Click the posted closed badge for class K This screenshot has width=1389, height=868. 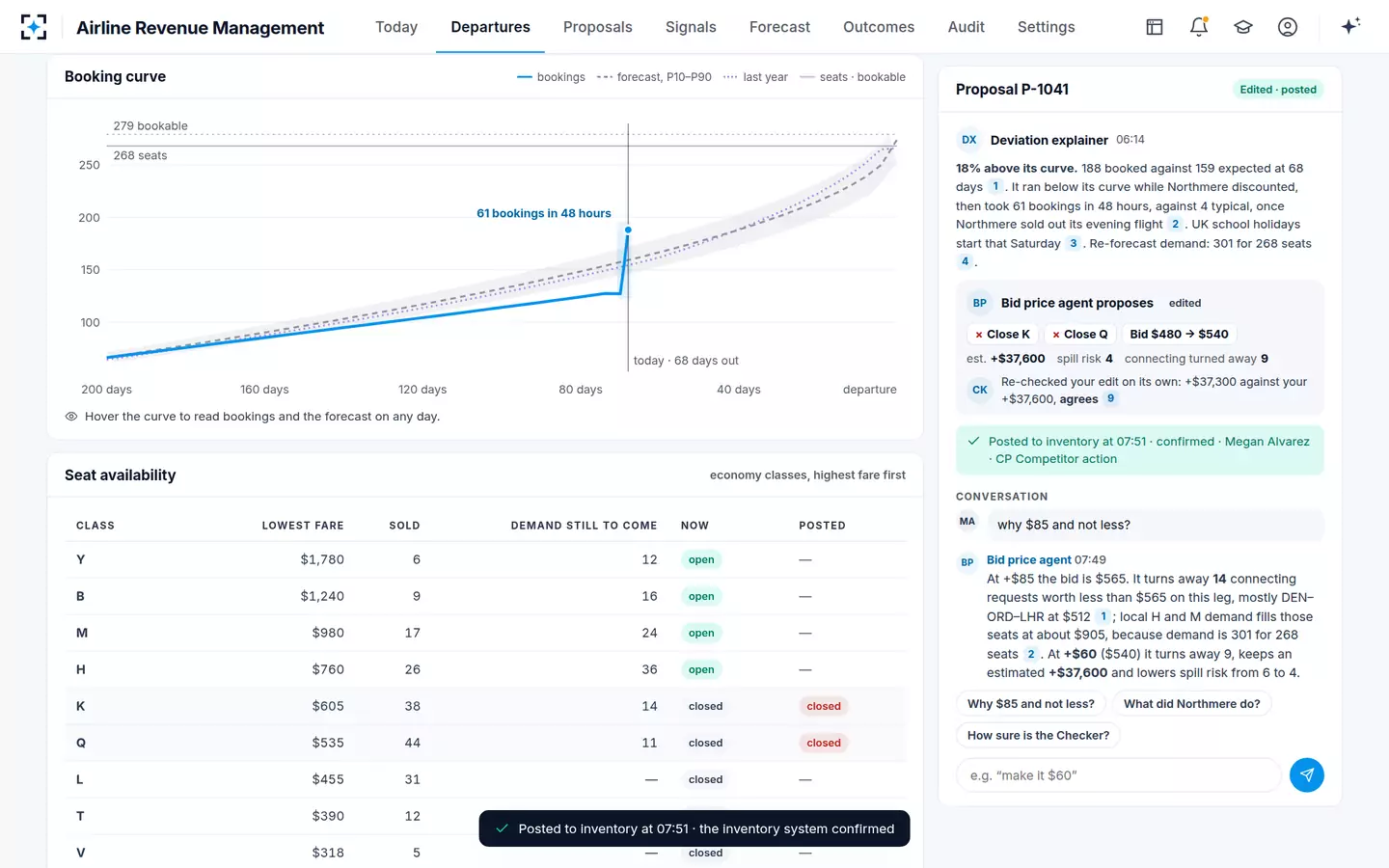(x=824, y=706)
